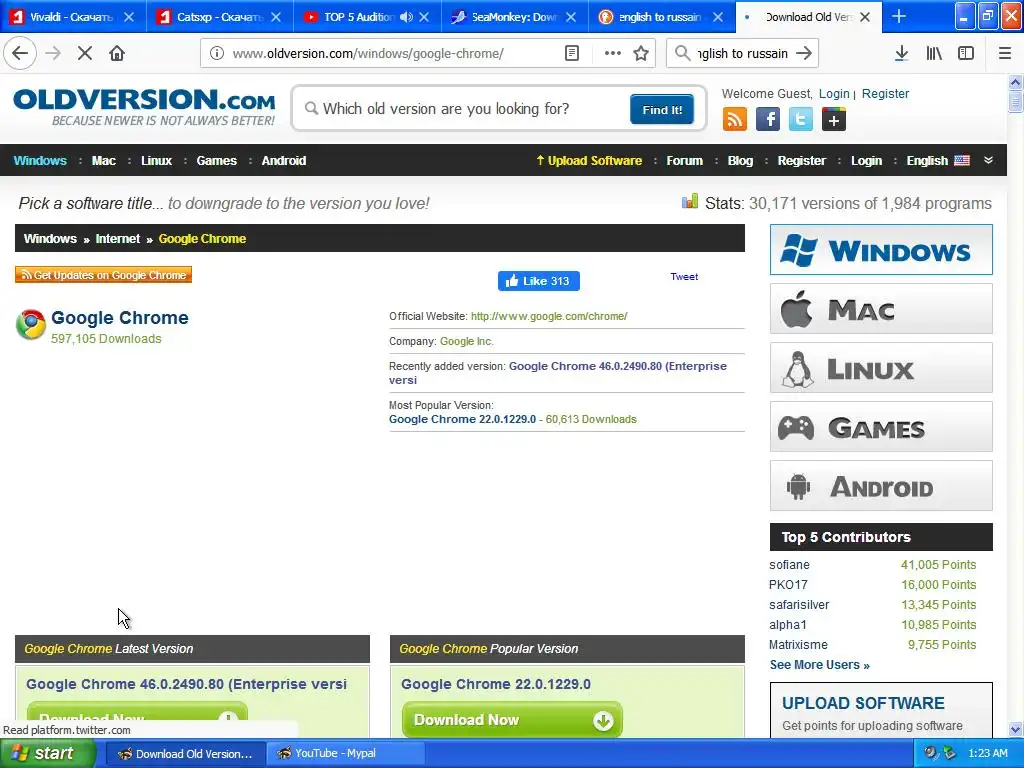Select the Linux platform banner
Viewport: 1024px width, 768px height.
(x=881, y=368)
